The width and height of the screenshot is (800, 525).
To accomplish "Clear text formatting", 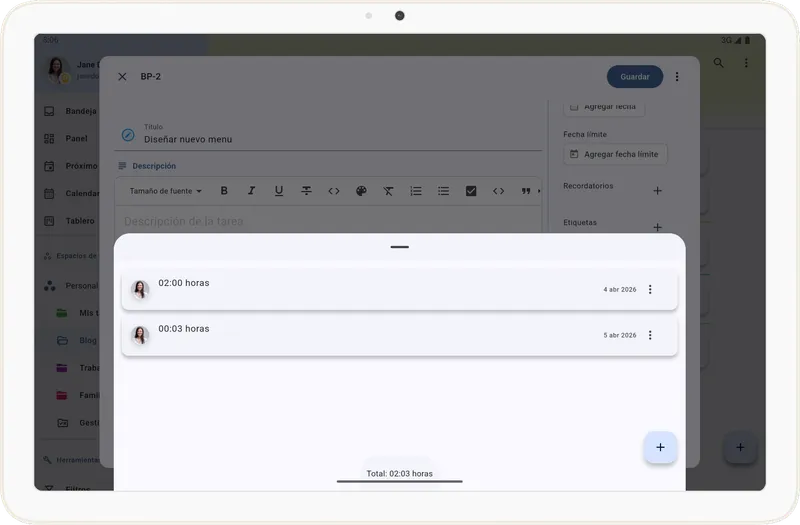I will click(388, 191).
